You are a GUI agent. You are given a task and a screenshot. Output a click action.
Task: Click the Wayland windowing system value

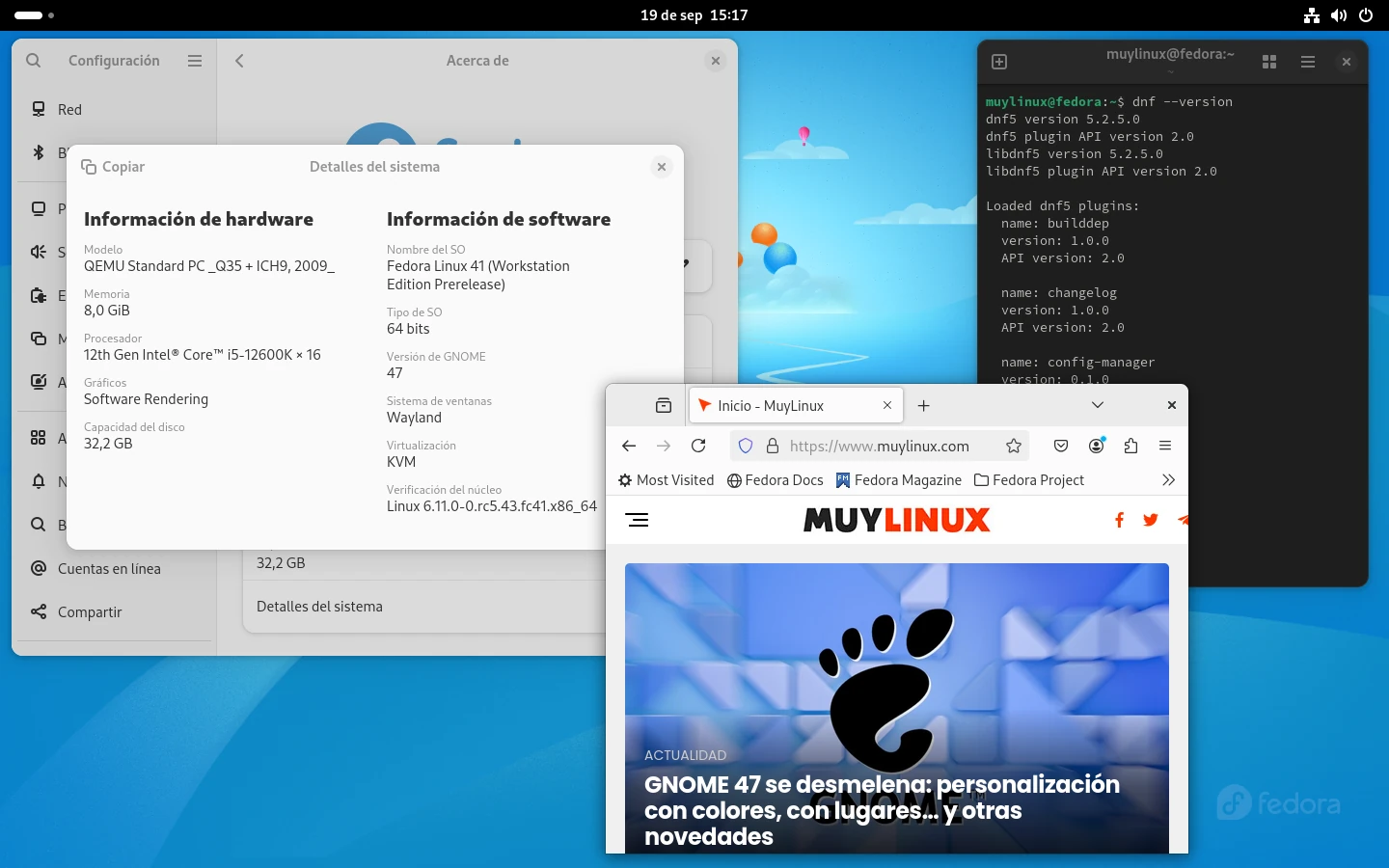(x=414, y=418)
